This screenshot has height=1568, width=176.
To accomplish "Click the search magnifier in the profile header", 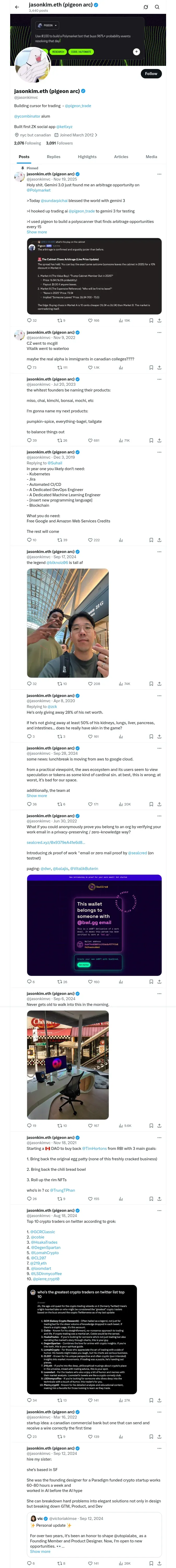I will pyautogui.click(x=157, y=7).
